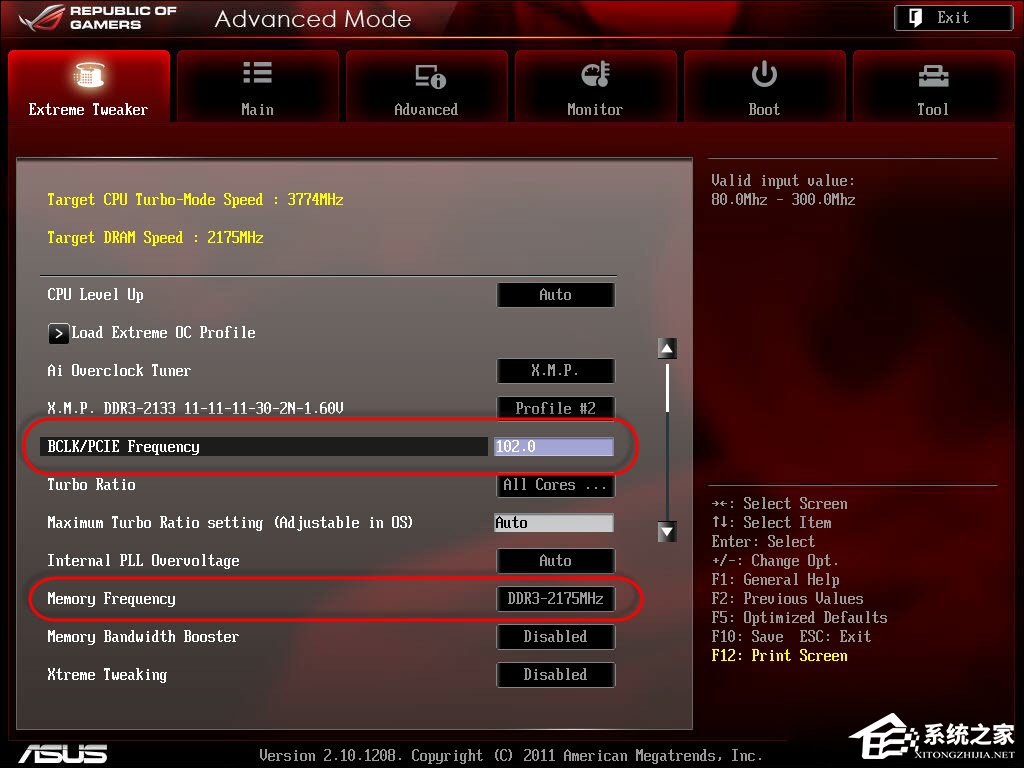Go to the Monitor tab

pos(595,86)
